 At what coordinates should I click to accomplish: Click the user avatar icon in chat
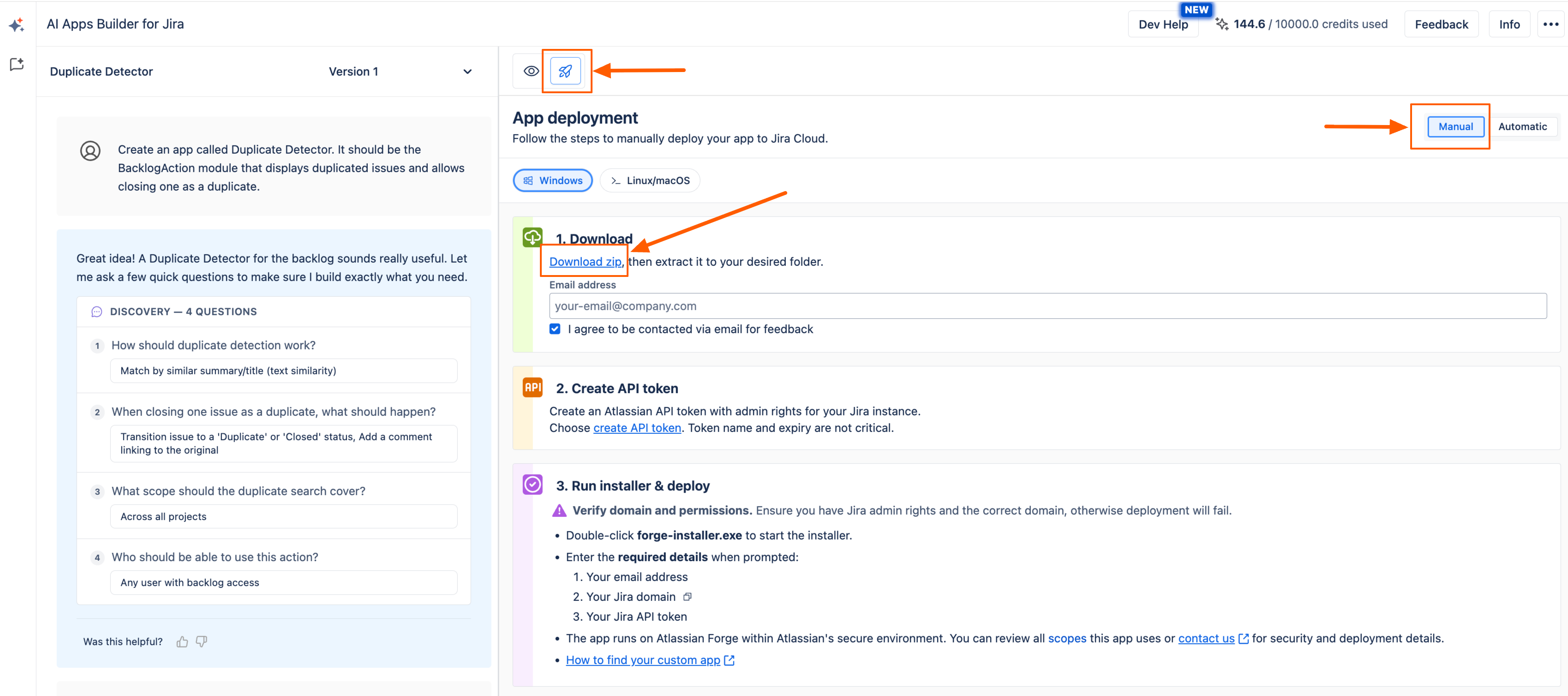tap(90, 150)
